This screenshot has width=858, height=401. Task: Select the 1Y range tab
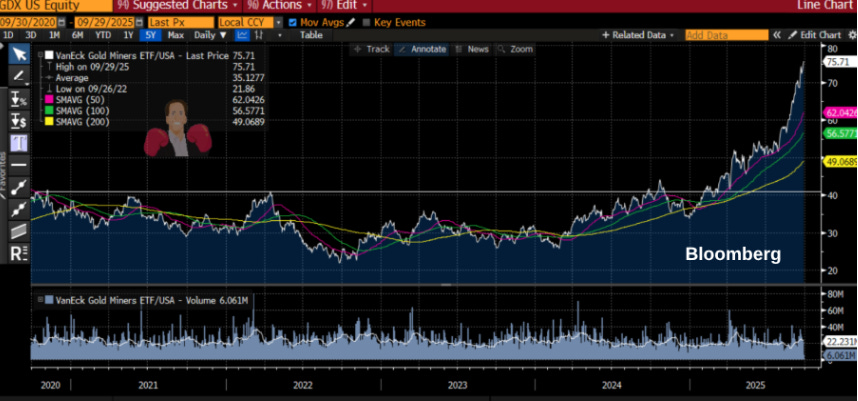pos(127,35)
